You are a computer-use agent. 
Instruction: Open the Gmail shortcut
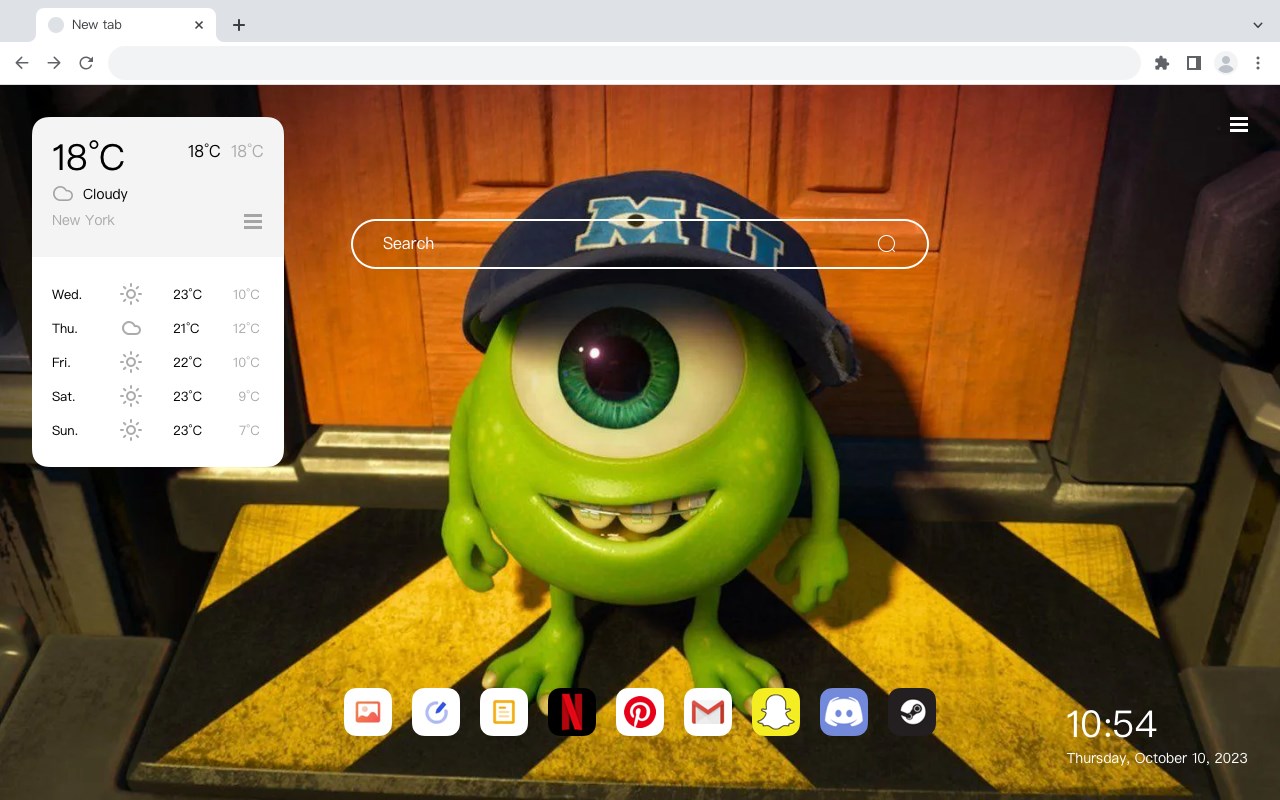pyautogui.click(x=708, y=712)
